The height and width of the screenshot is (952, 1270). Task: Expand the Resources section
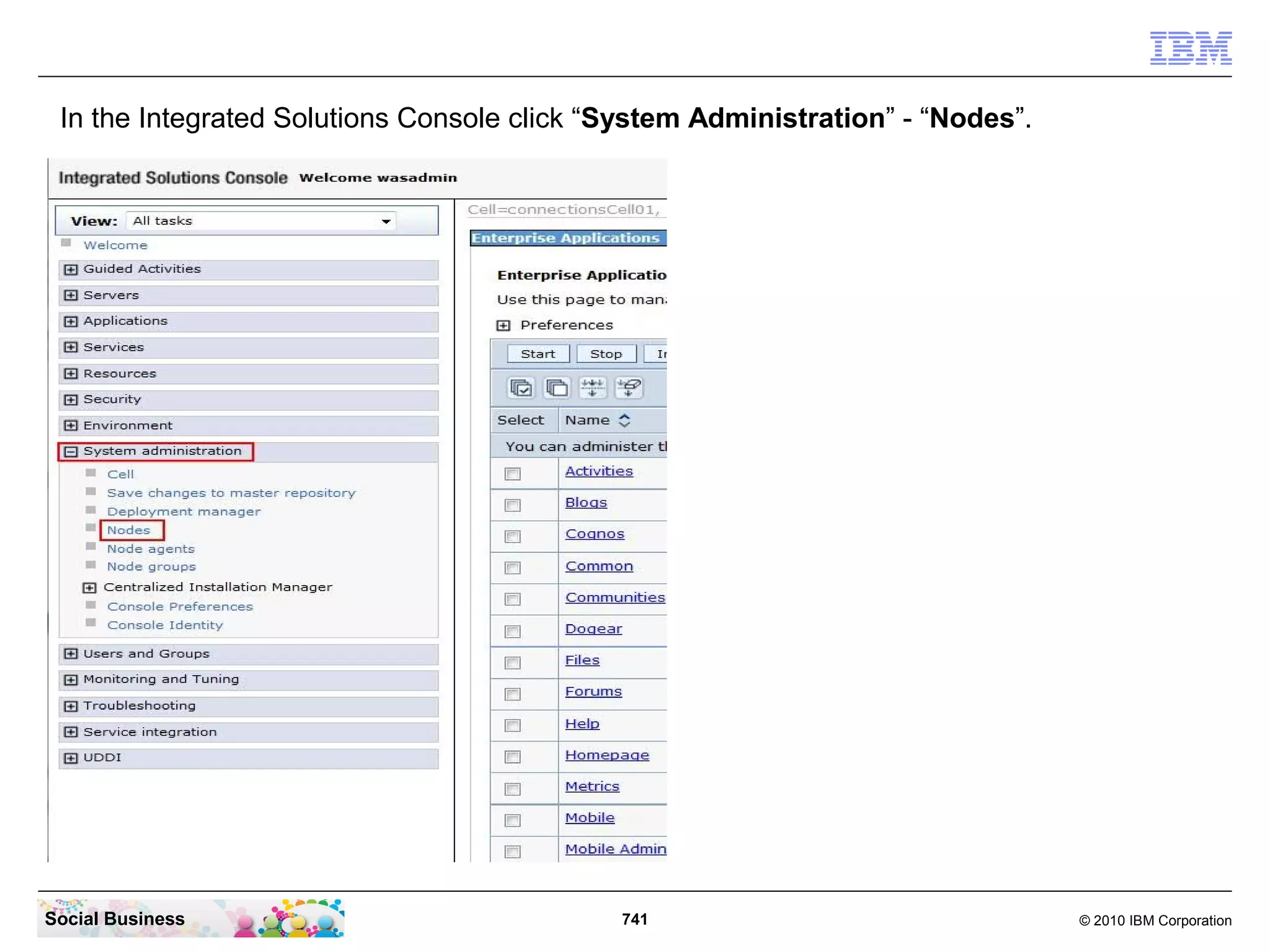tap(71, 374)
